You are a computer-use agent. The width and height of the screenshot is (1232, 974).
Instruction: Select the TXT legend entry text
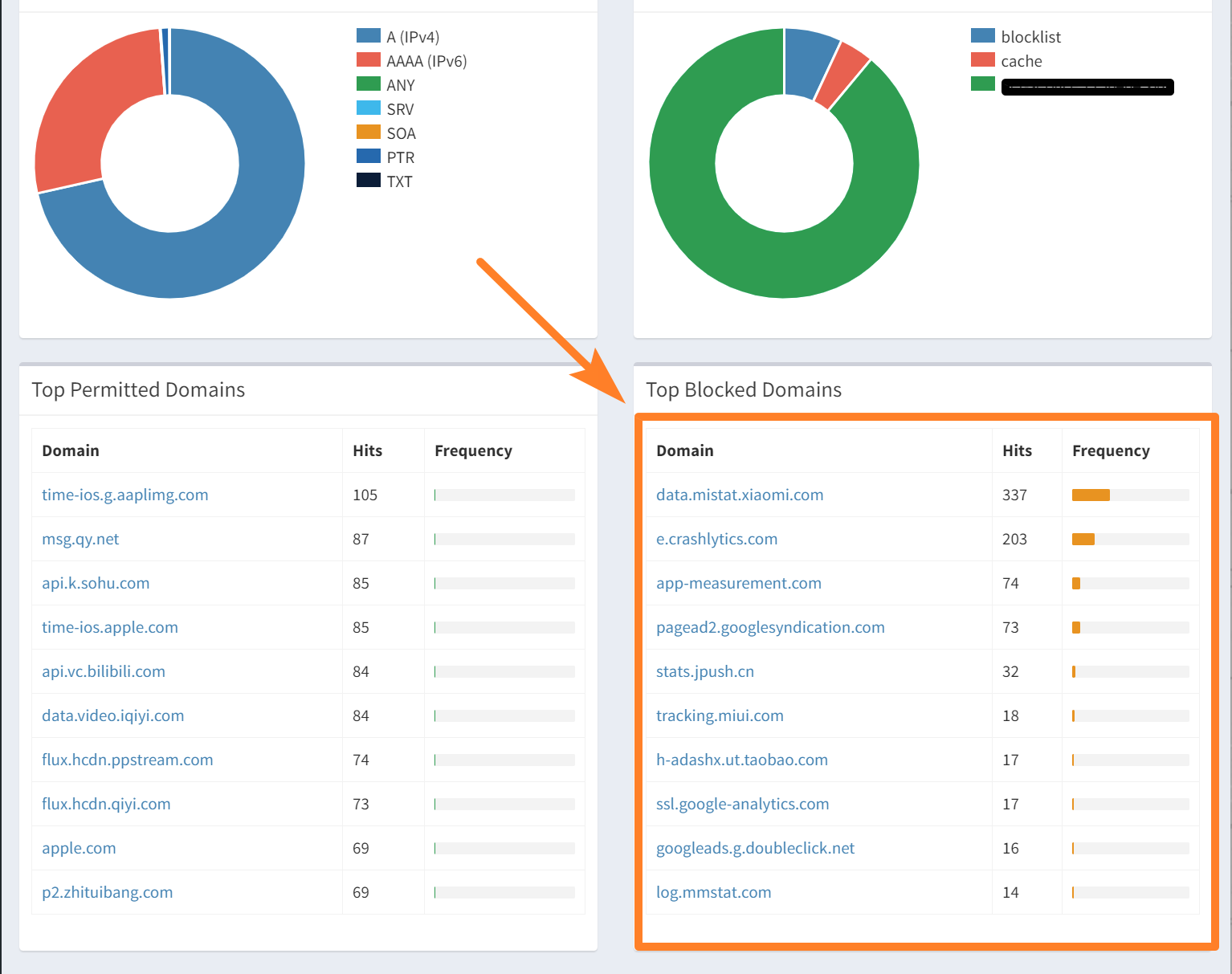(x=399, y=181)
